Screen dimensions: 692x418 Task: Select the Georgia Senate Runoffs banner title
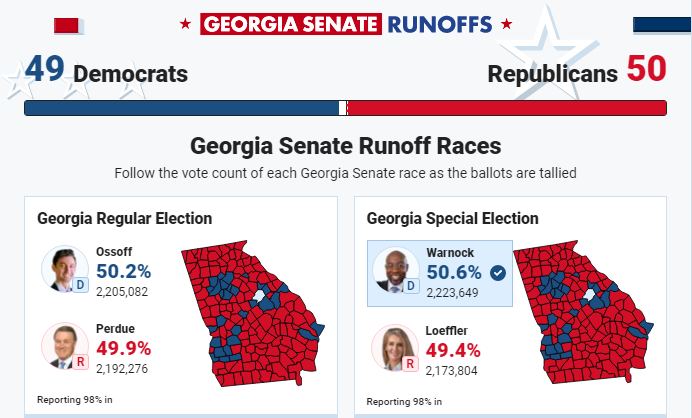click(x=346, y=23)
